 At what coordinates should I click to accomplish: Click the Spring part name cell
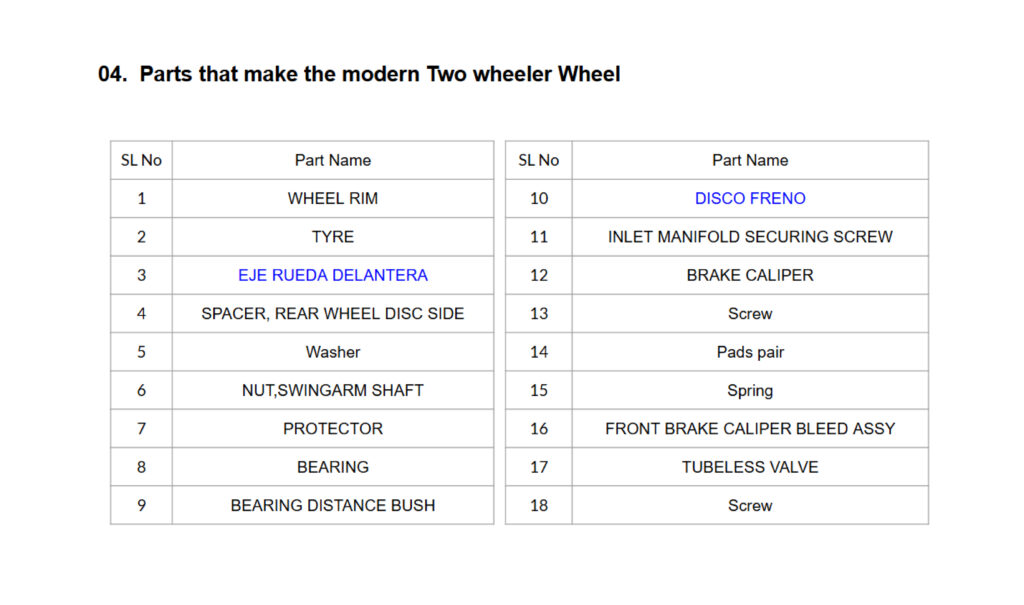click(x=750, y=390)
